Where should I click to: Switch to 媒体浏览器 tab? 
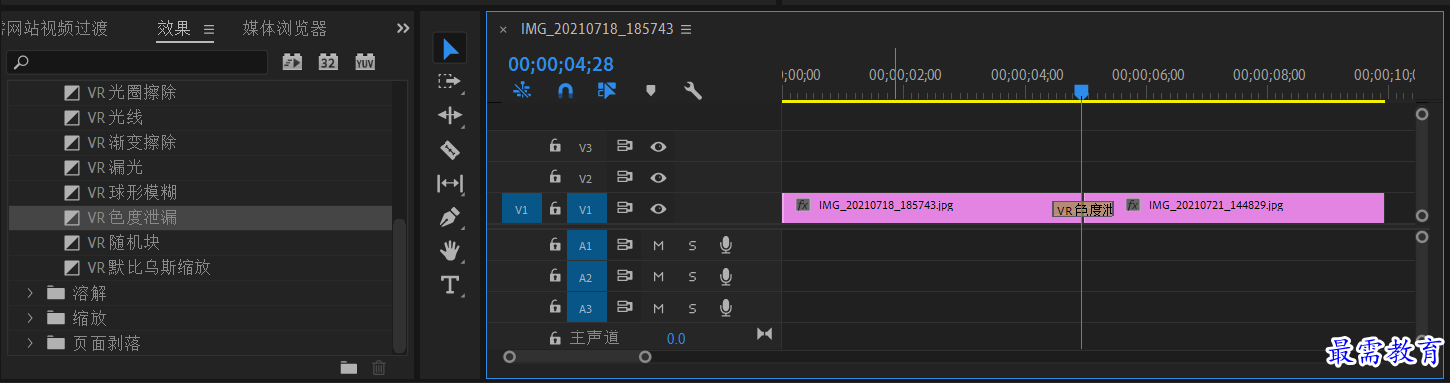tap(285, 28)
